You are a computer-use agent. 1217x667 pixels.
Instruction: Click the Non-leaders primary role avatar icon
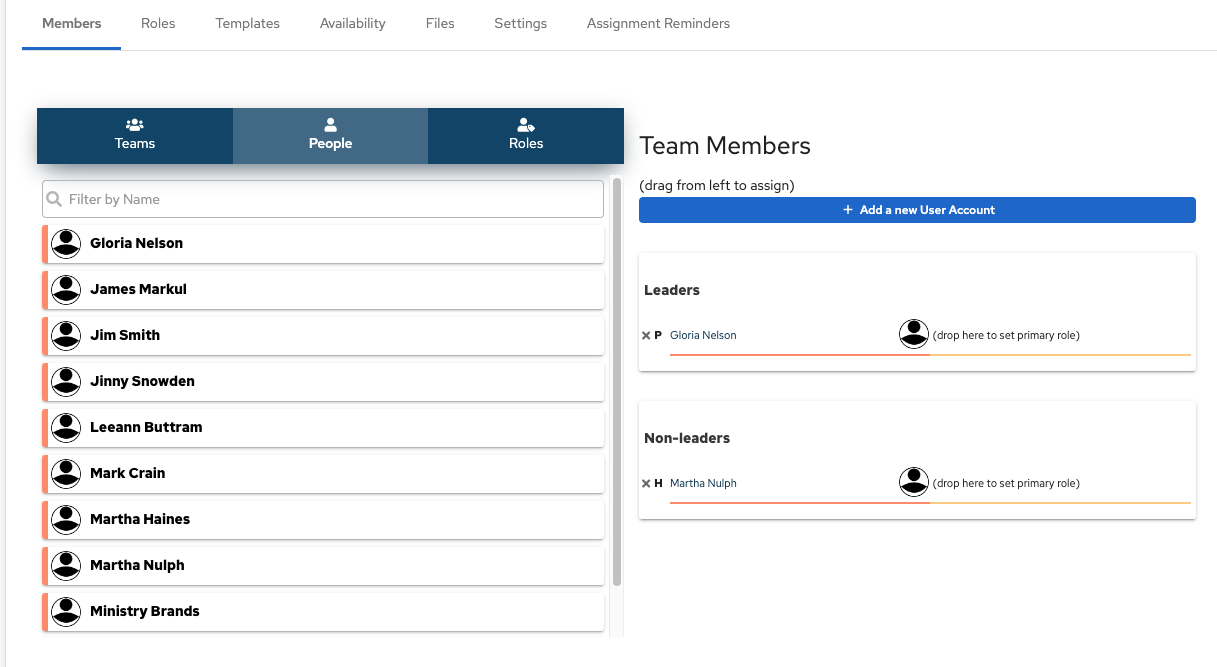click(x=914, y=483)
